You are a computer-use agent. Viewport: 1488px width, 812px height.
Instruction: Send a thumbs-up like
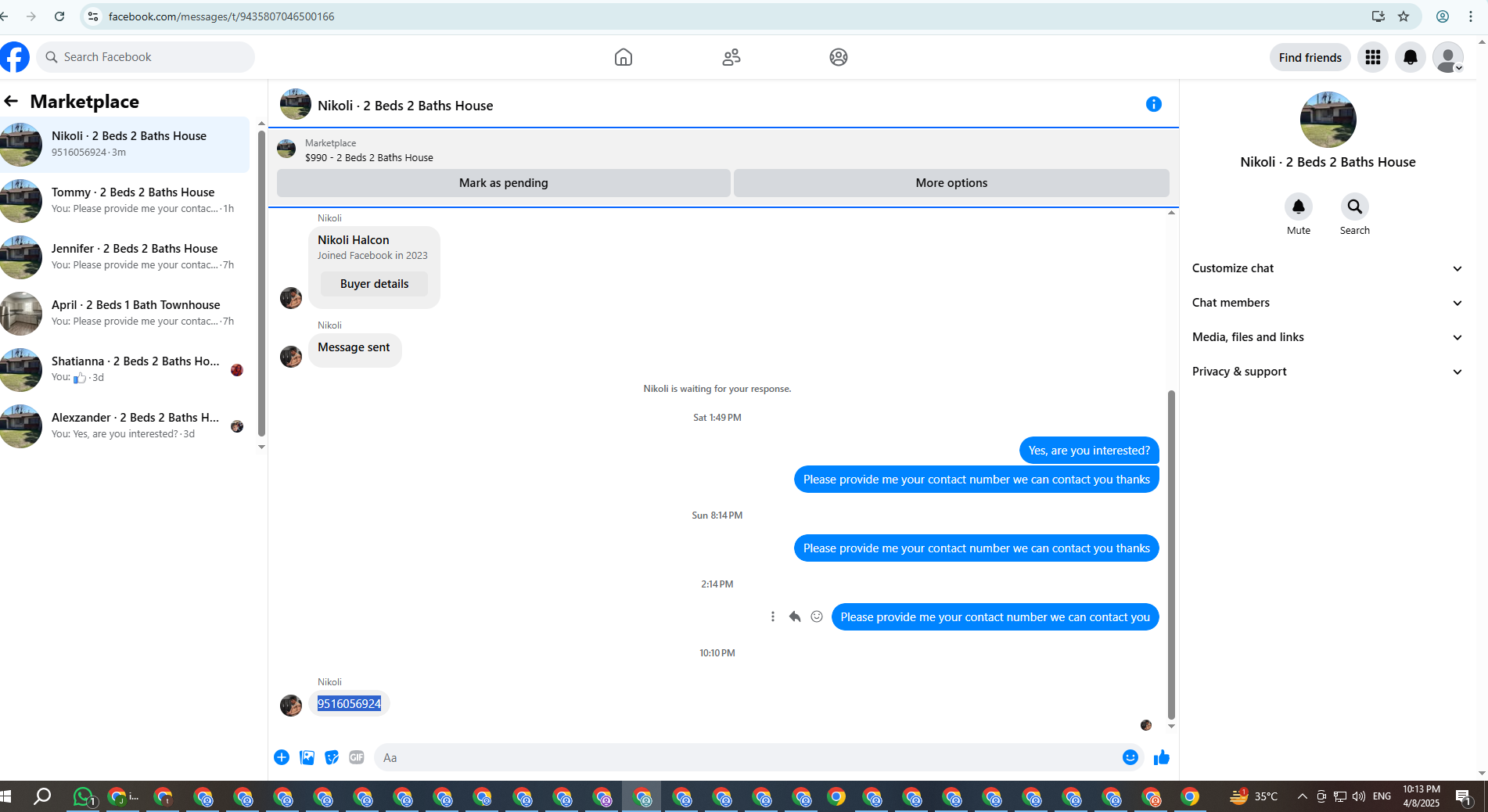tap(1162, 757)
